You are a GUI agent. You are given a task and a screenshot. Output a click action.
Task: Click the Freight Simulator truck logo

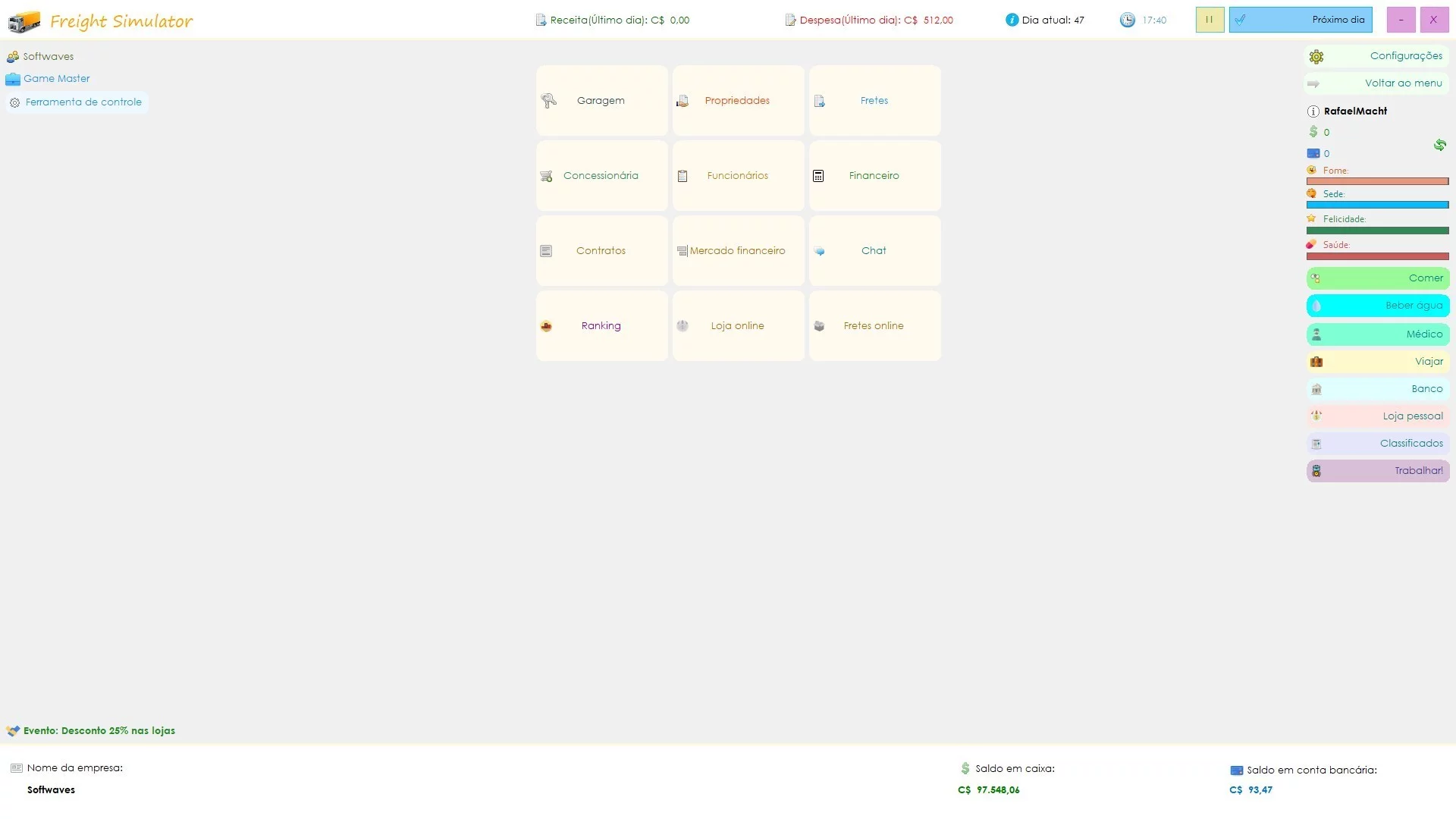pos(24,22)
